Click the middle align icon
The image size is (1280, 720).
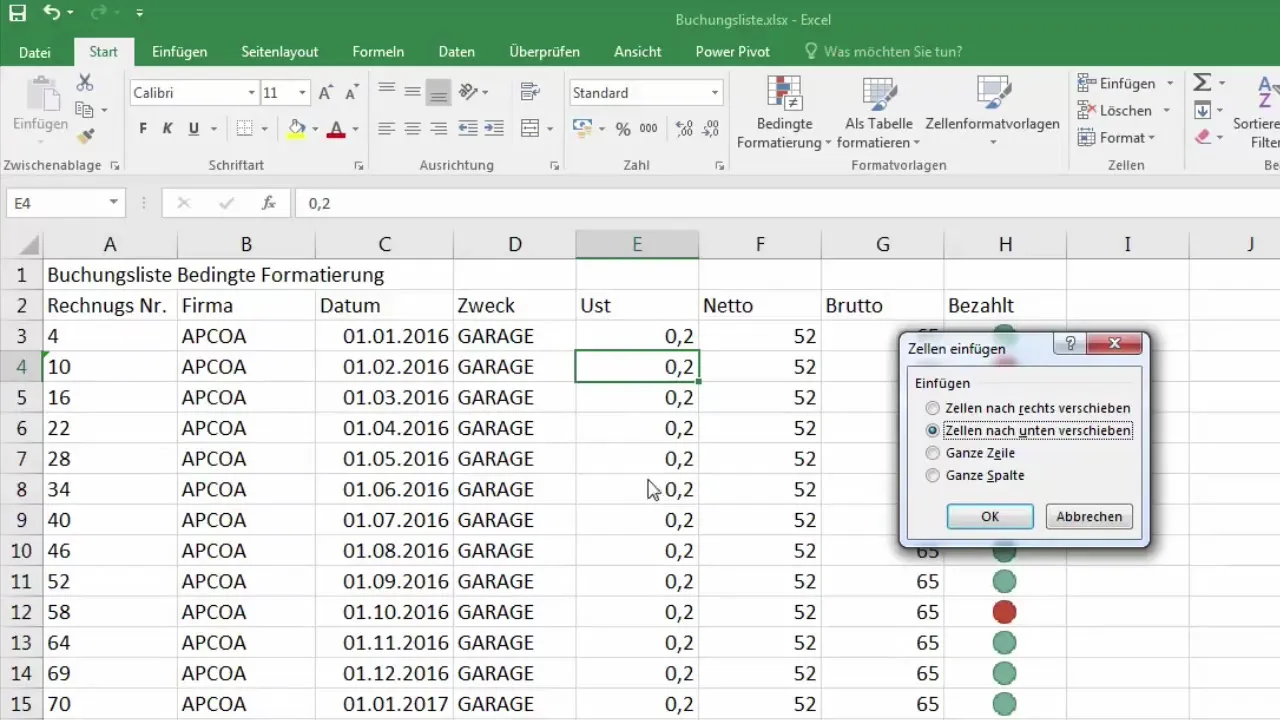(412, 93)
